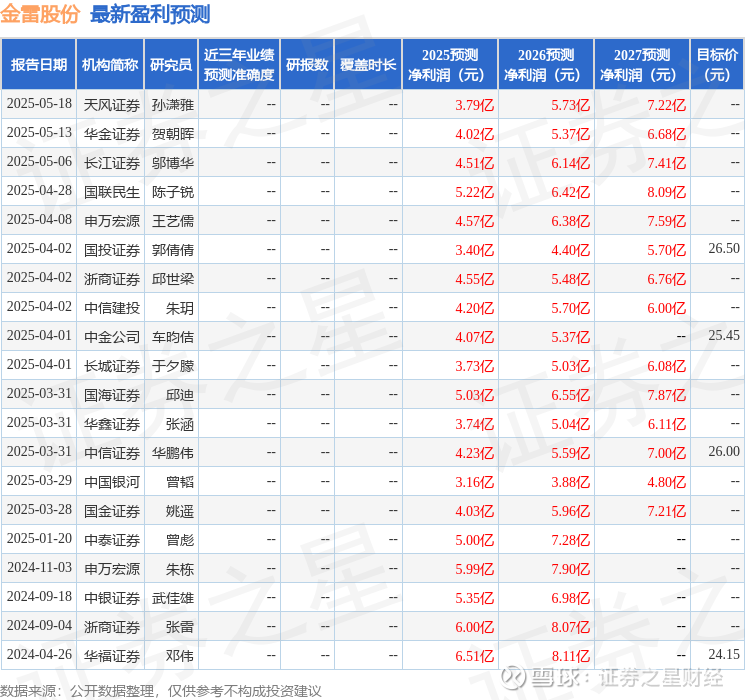Click institution 华鑫证券
The image size is (745, 700).
coord(112,423)
